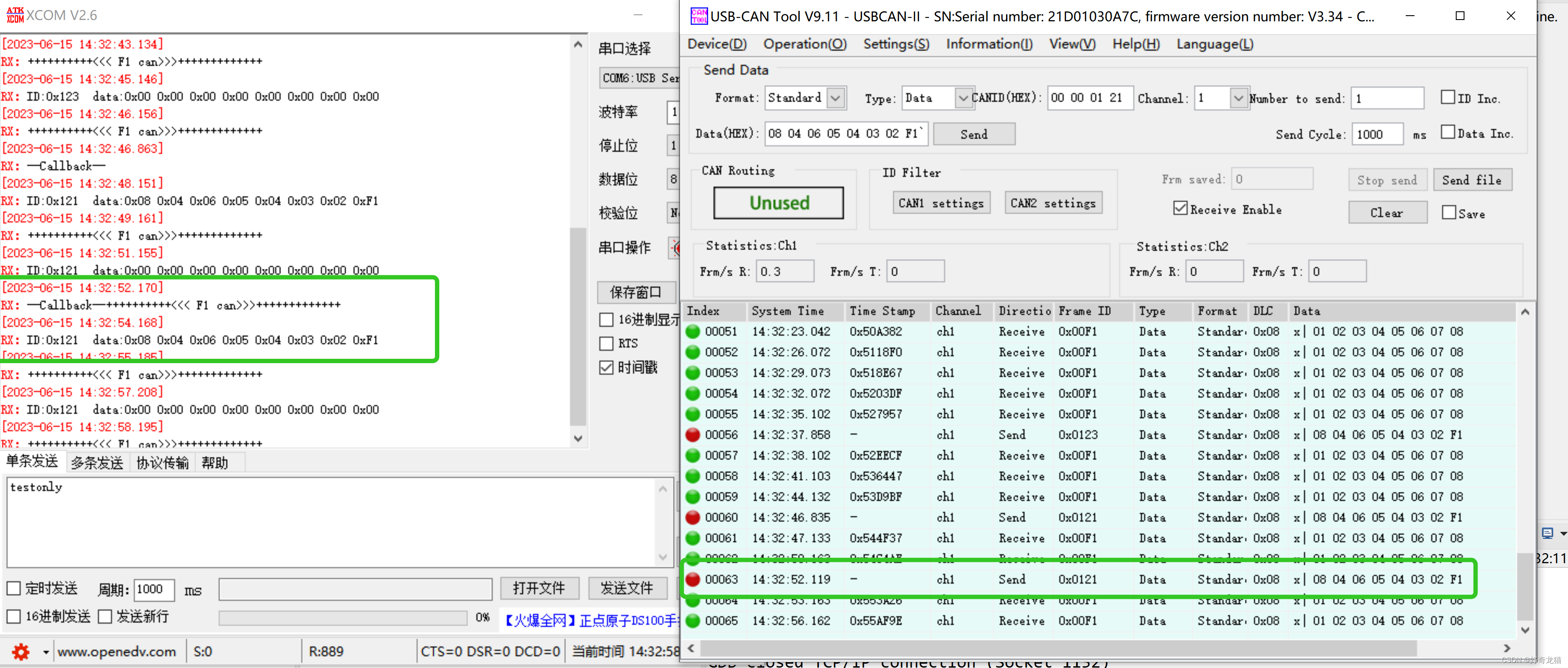Click the CAN Routing Unused toggle button
Screen dimensions: 1568x668
point(779,204)
